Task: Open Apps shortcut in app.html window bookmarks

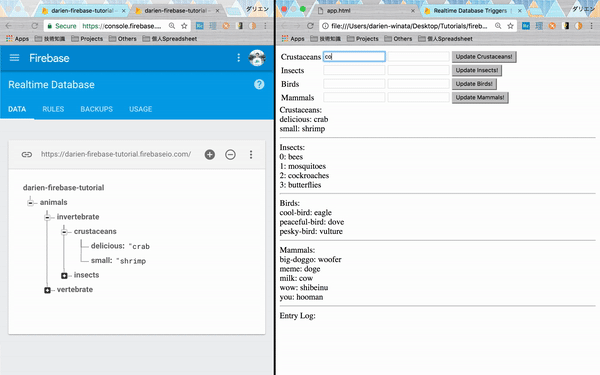Action: (293, 39)
